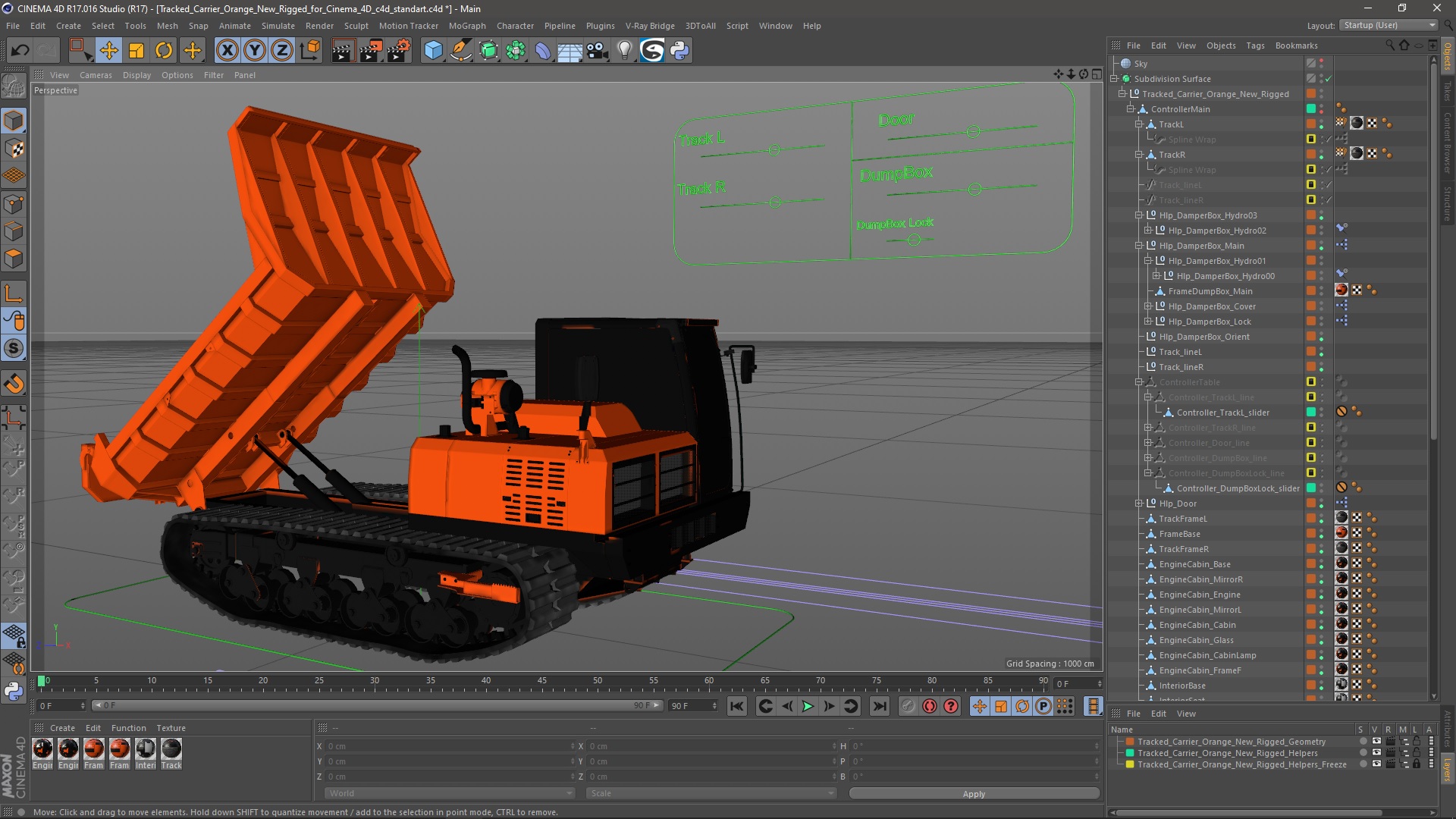Open the timeline dope sheet icon

[1093, 706]
